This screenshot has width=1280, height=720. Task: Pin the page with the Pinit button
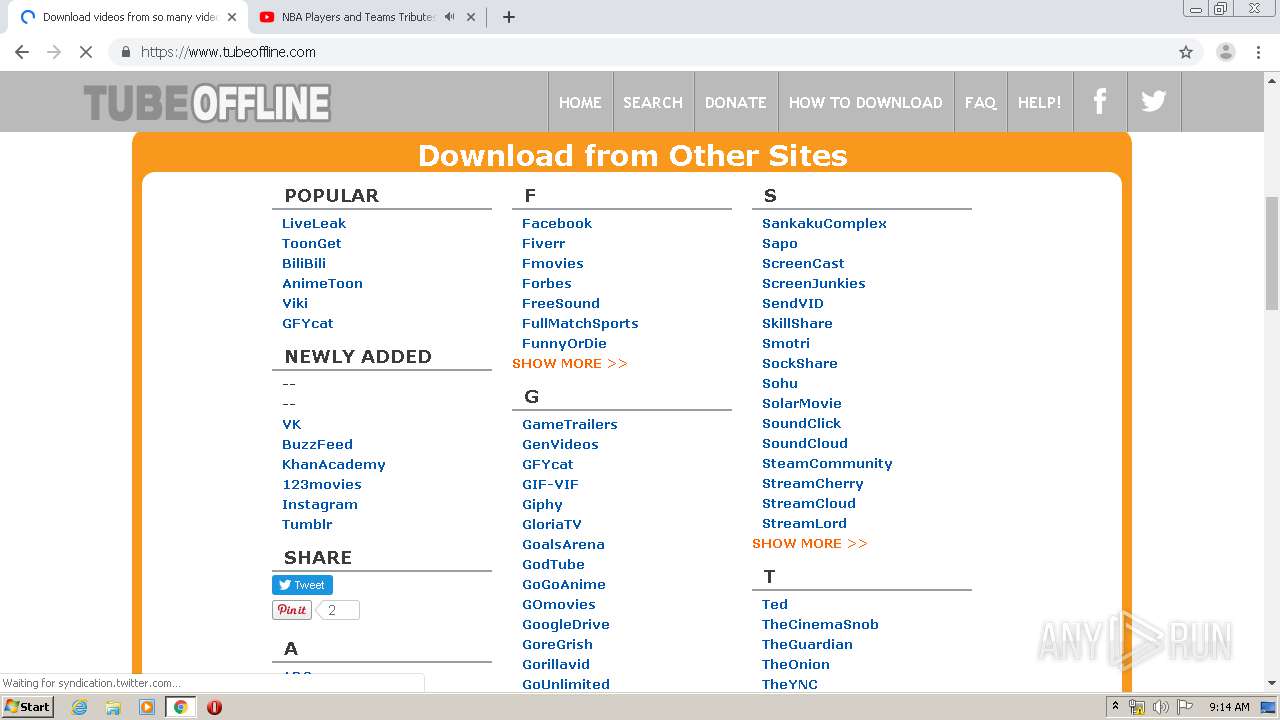coord(292,610)
